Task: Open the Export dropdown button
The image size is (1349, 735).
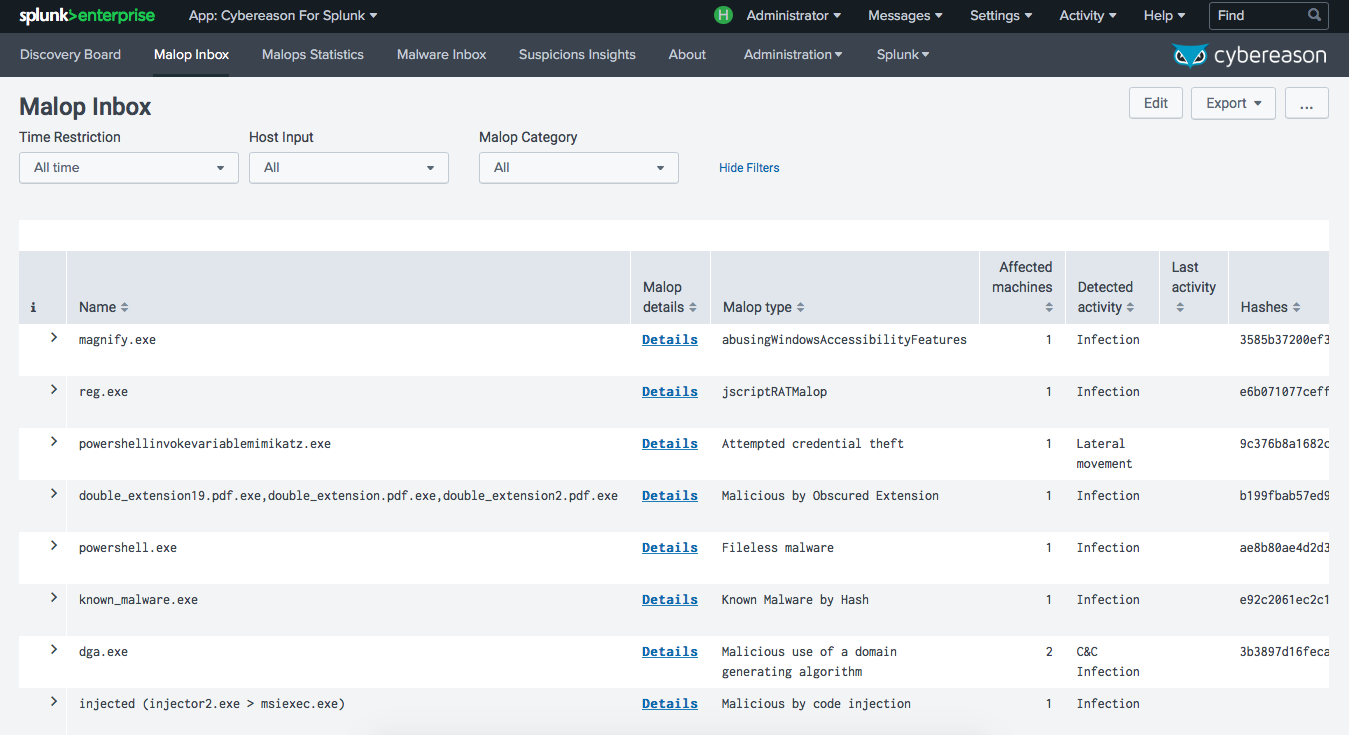Action: tap(1233, 103)
